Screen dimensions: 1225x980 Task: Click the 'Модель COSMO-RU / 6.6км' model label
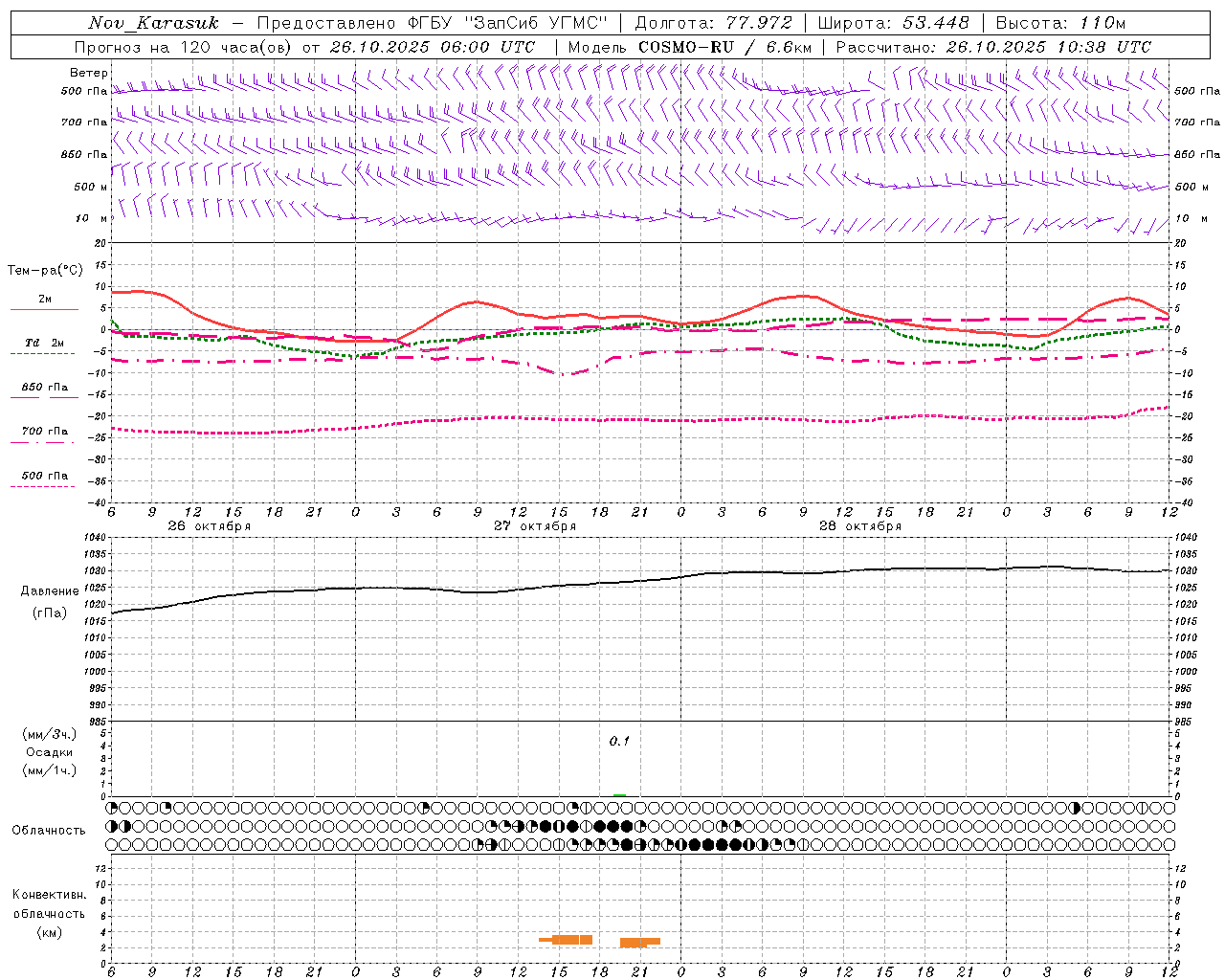coord(690,47)
